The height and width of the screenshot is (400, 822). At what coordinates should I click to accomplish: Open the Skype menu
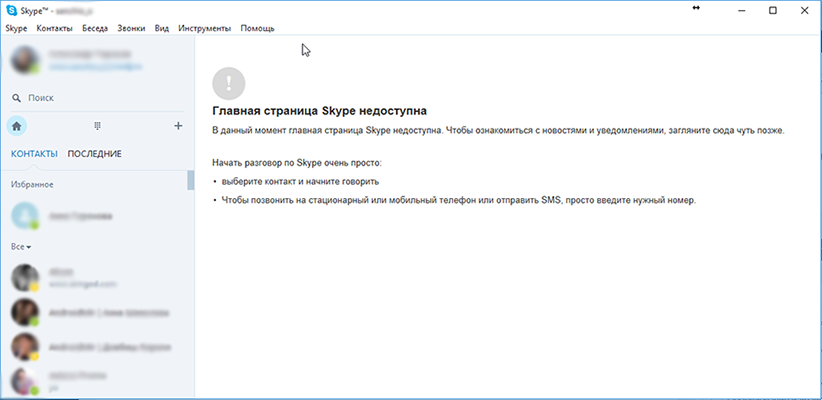coord(16,28)
